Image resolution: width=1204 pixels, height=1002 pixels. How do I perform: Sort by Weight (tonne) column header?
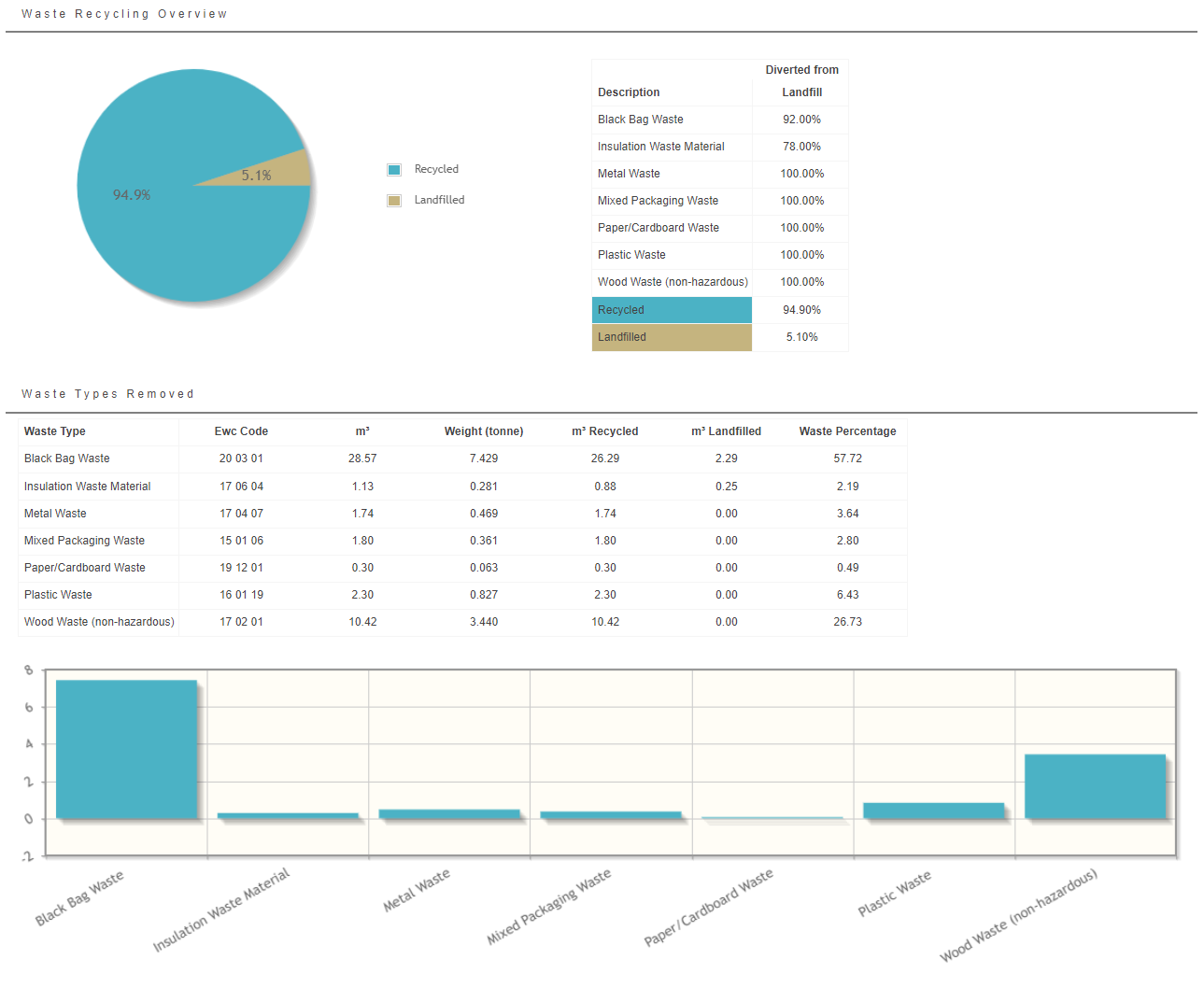pyautogui.click(x=484, y=431)
